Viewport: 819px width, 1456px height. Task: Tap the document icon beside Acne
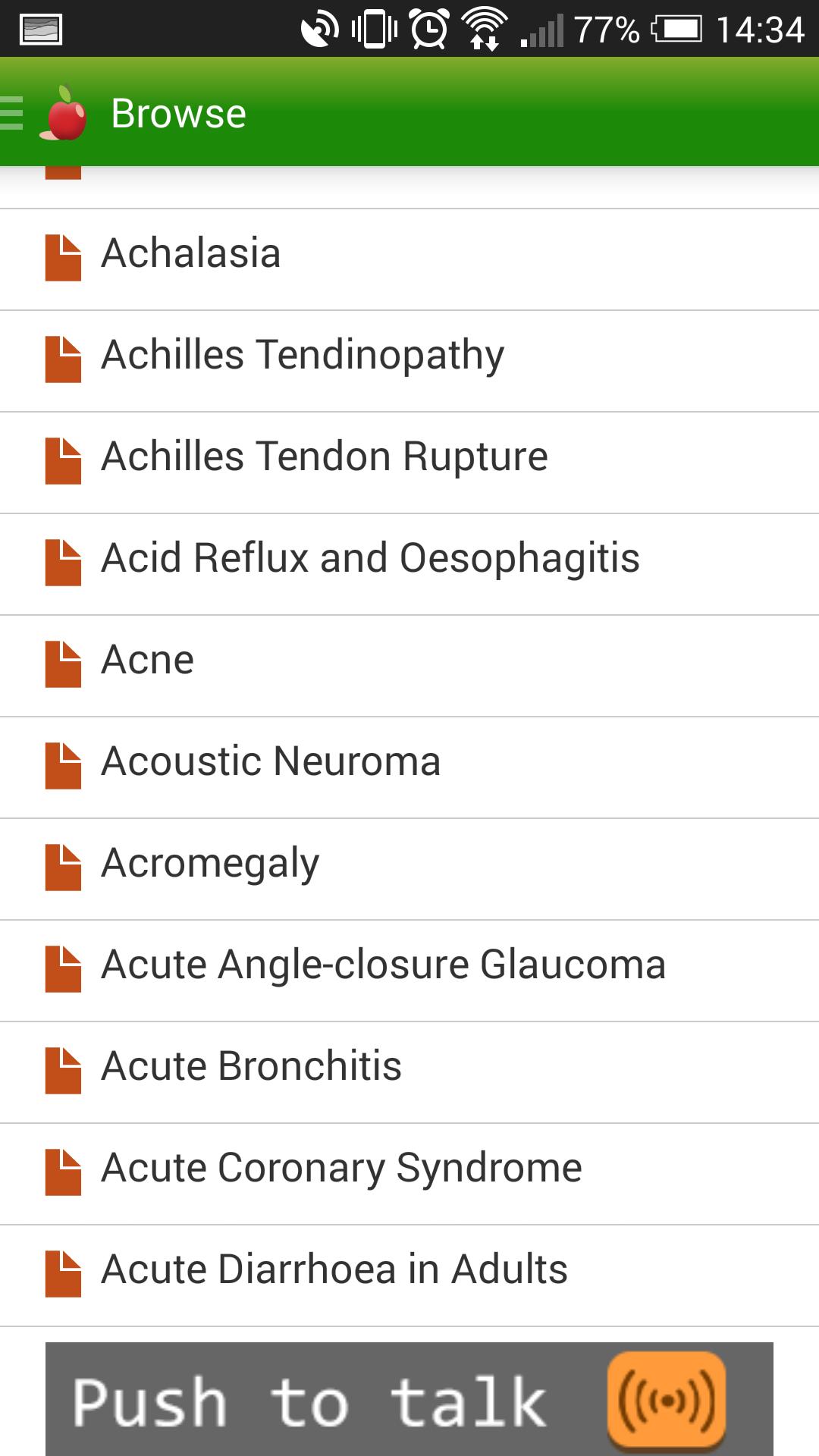(63, 664)
